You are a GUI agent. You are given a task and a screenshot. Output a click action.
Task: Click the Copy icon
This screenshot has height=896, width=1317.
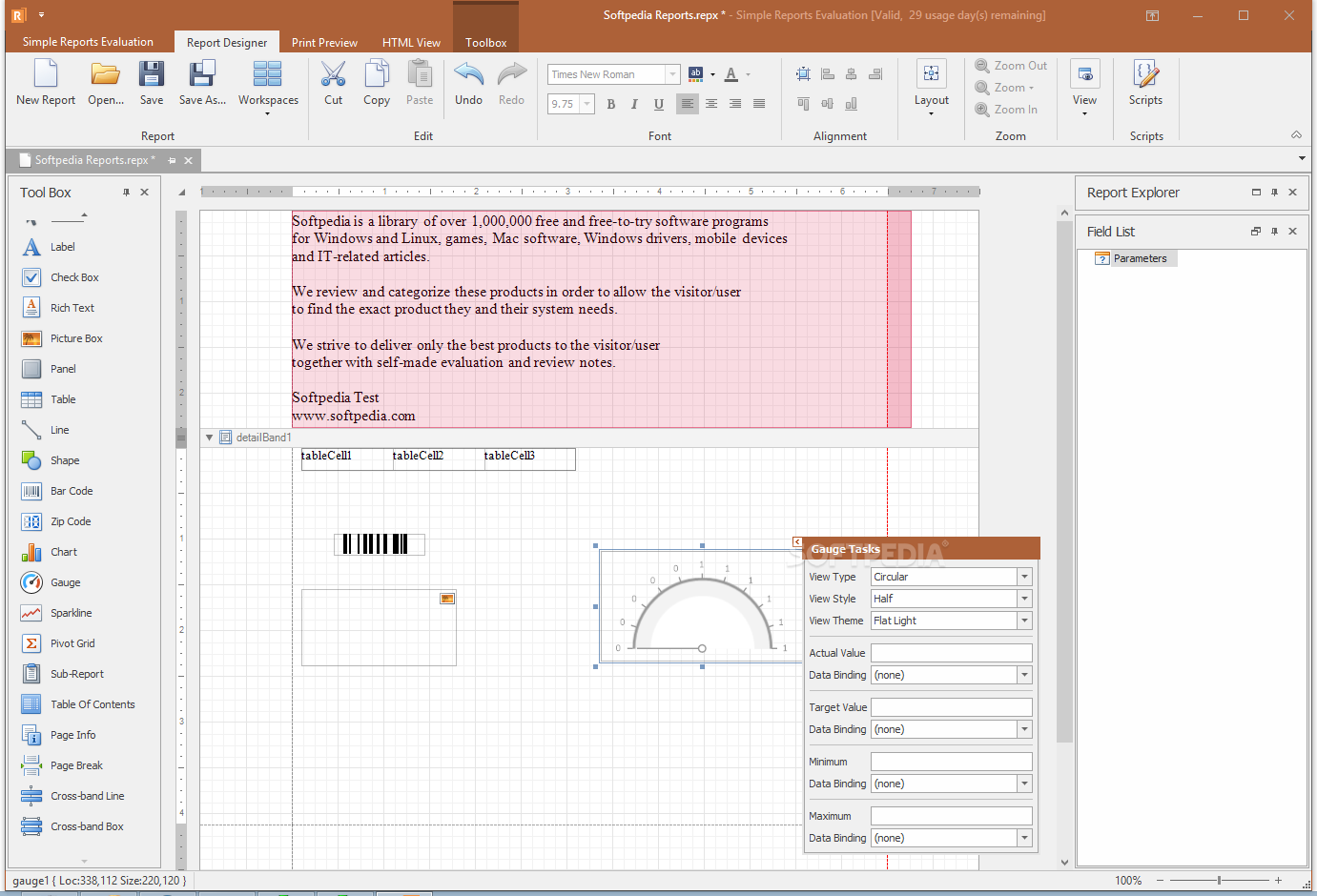[x=377, y=74]
